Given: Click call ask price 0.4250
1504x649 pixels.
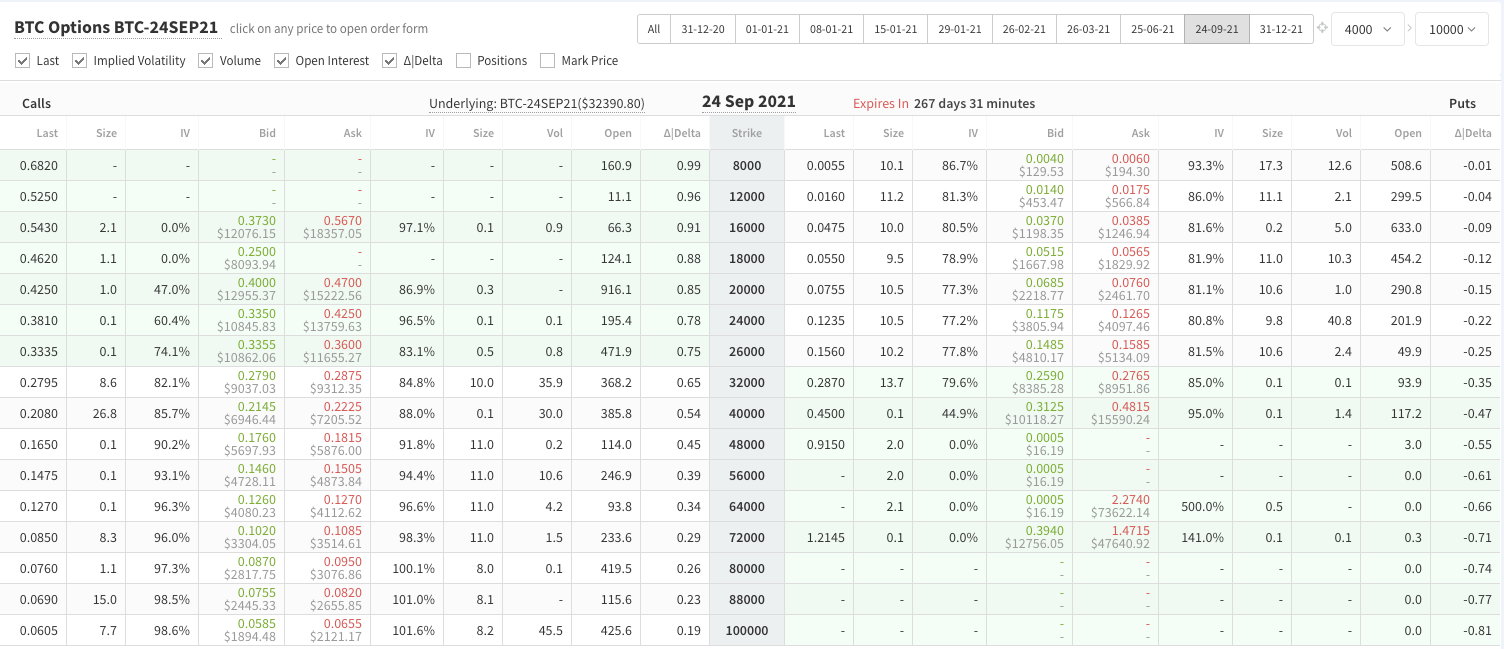Looking at the screenshot, I should [342, 314].
